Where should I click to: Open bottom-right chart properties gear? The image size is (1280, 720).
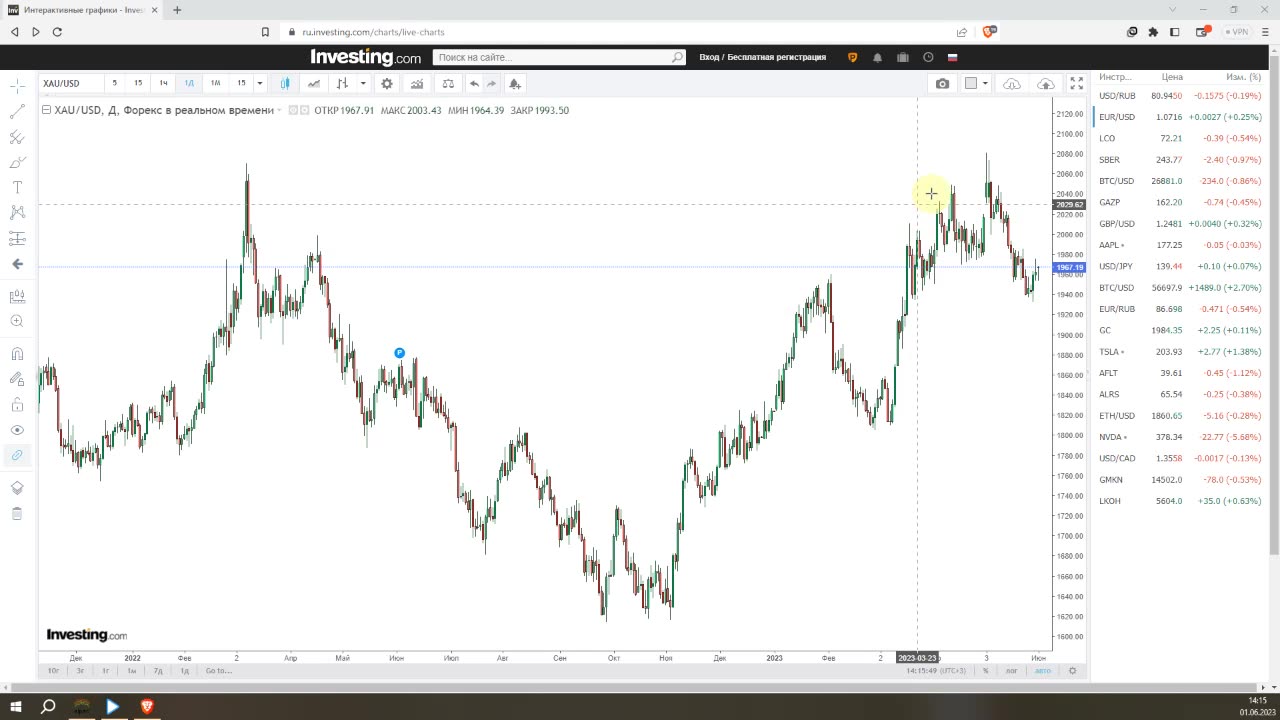coord(1072,670)
